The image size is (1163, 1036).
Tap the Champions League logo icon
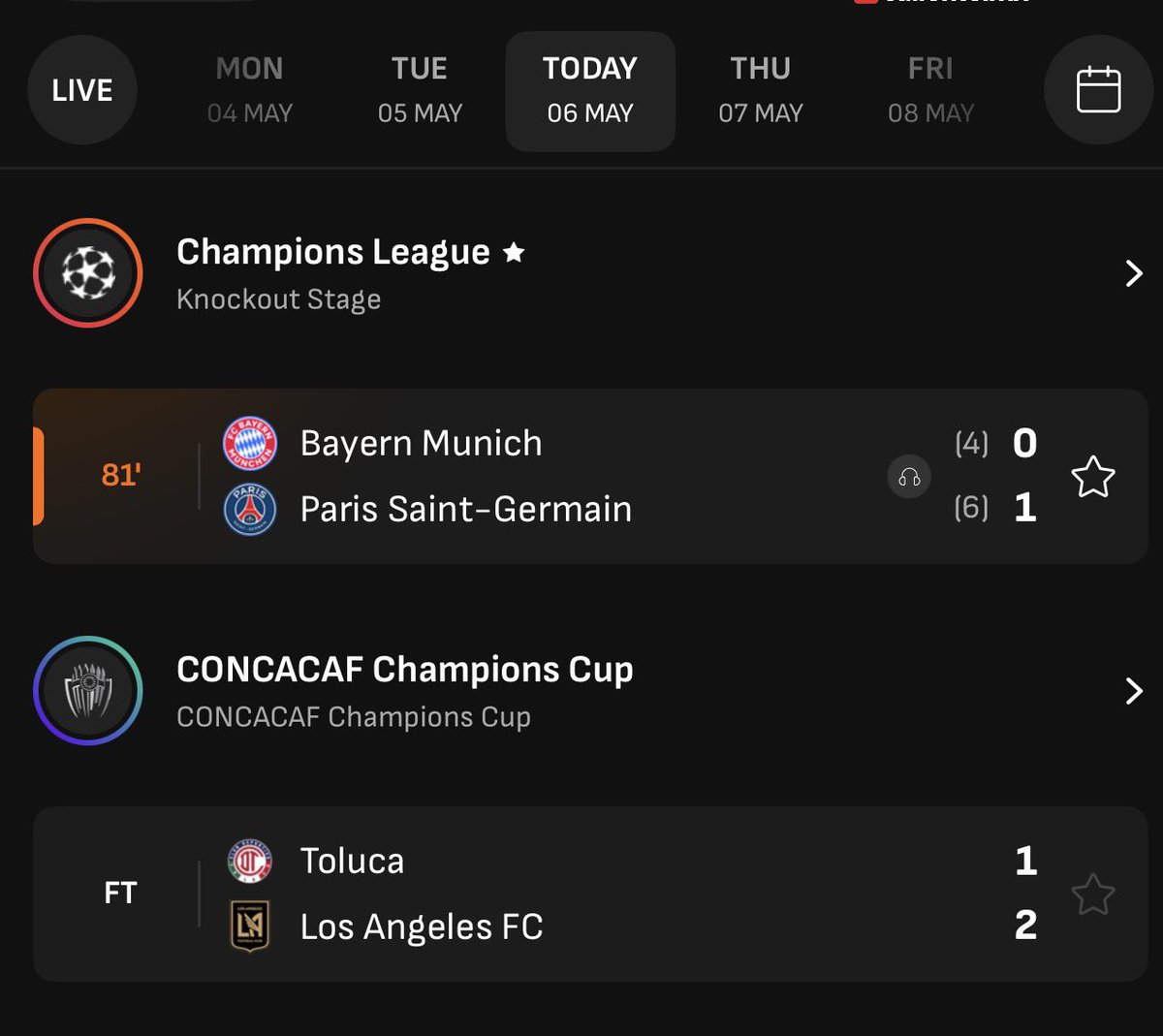[88, 273]
